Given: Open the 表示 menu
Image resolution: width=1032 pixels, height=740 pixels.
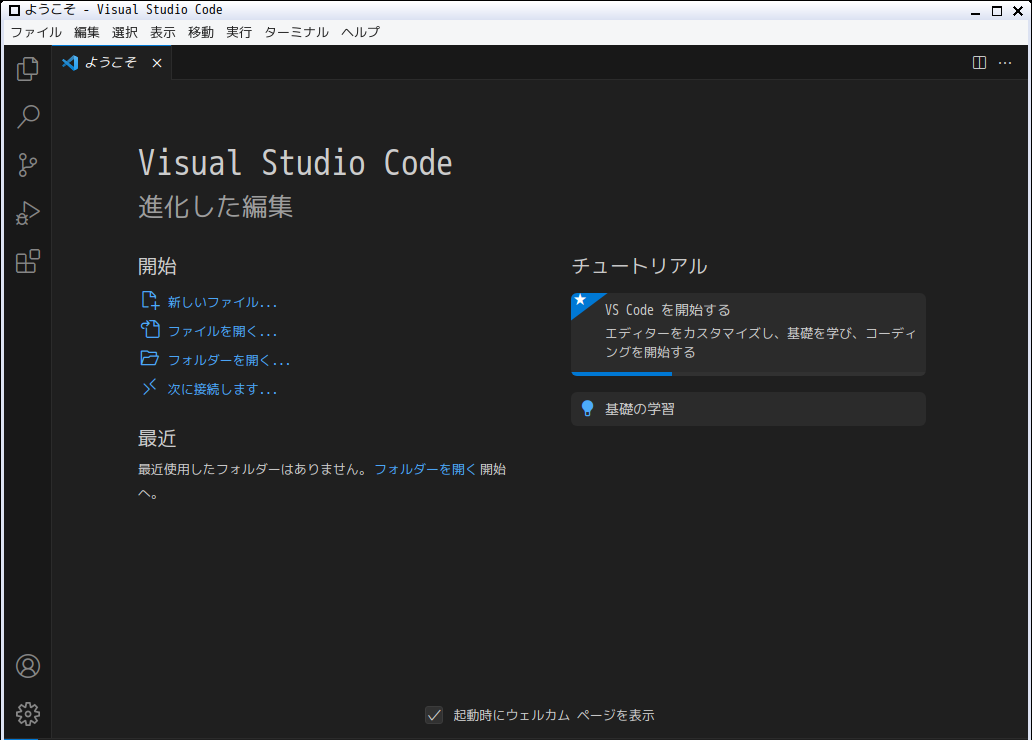Looking at the screenshot, I should pyautogui.click(x=163, y=32).
